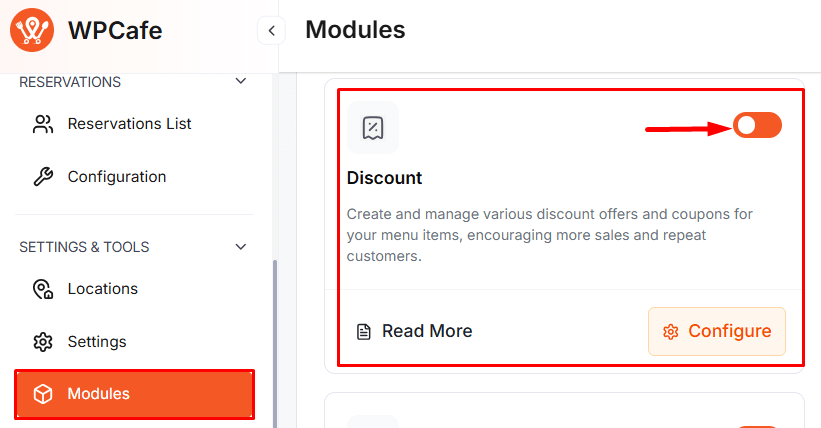Open Locations from the sidebar
Image resolution: width=821 pixels, height=428 pixels.
click(x=103, y=289)
